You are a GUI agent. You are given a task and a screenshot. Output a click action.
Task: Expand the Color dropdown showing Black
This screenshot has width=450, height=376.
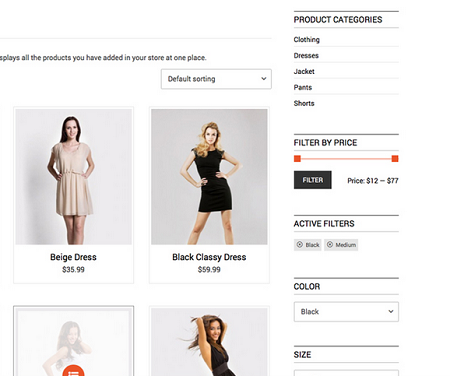pyautogui.click(x=346, y=312)
